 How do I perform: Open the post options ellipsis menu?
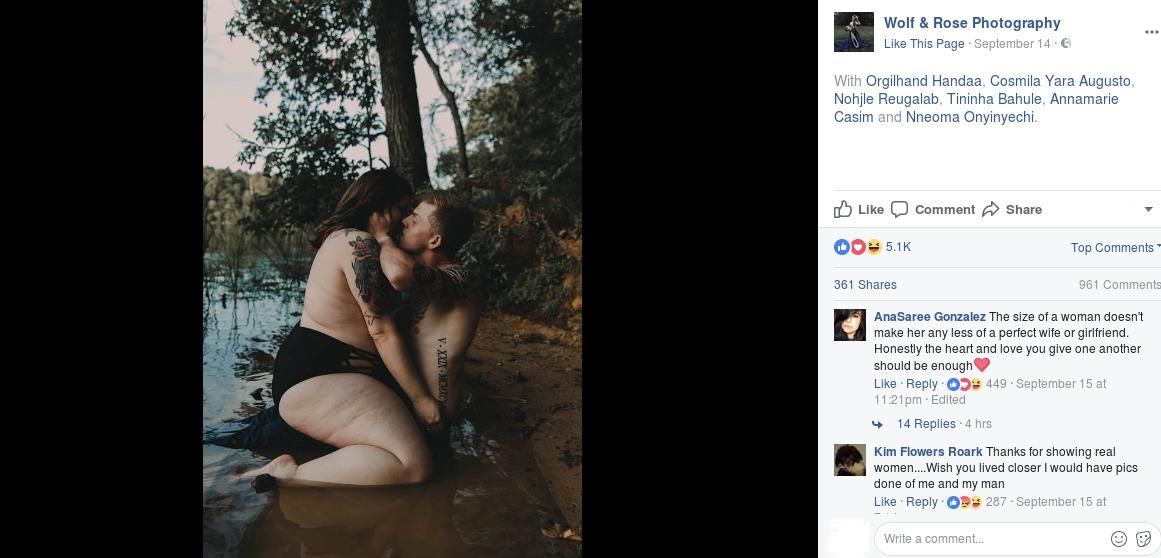1150,32
